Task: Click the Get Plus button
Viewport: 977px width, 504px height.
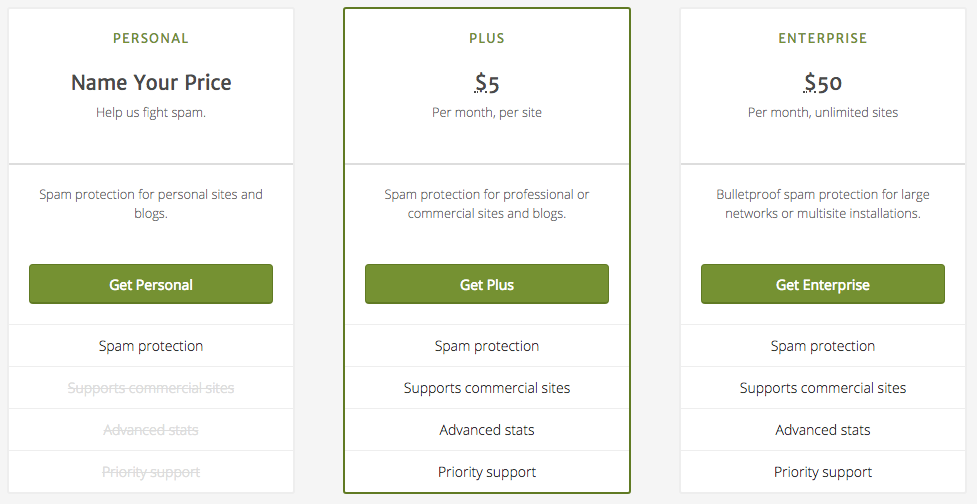Action: coord(487,284)
